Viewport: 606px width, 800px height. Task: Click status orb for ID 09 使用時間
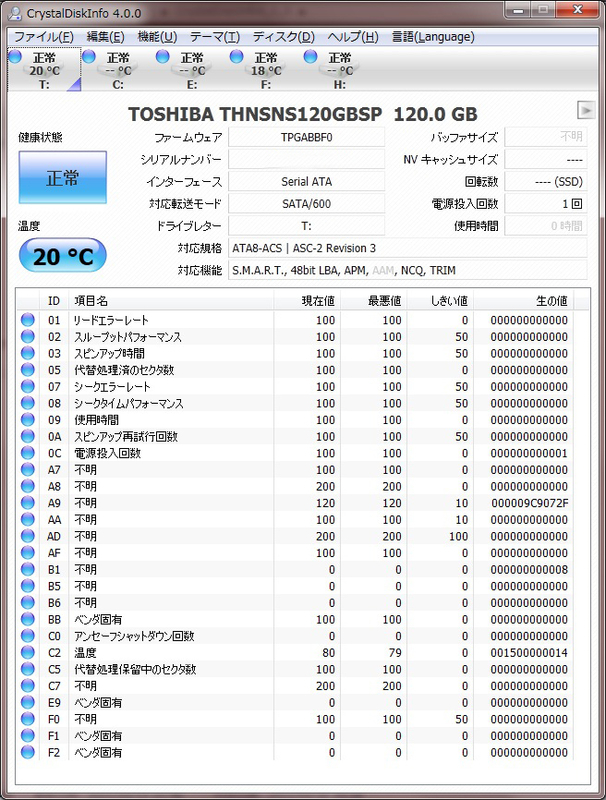pyautogui.click(x=28, y=420)
